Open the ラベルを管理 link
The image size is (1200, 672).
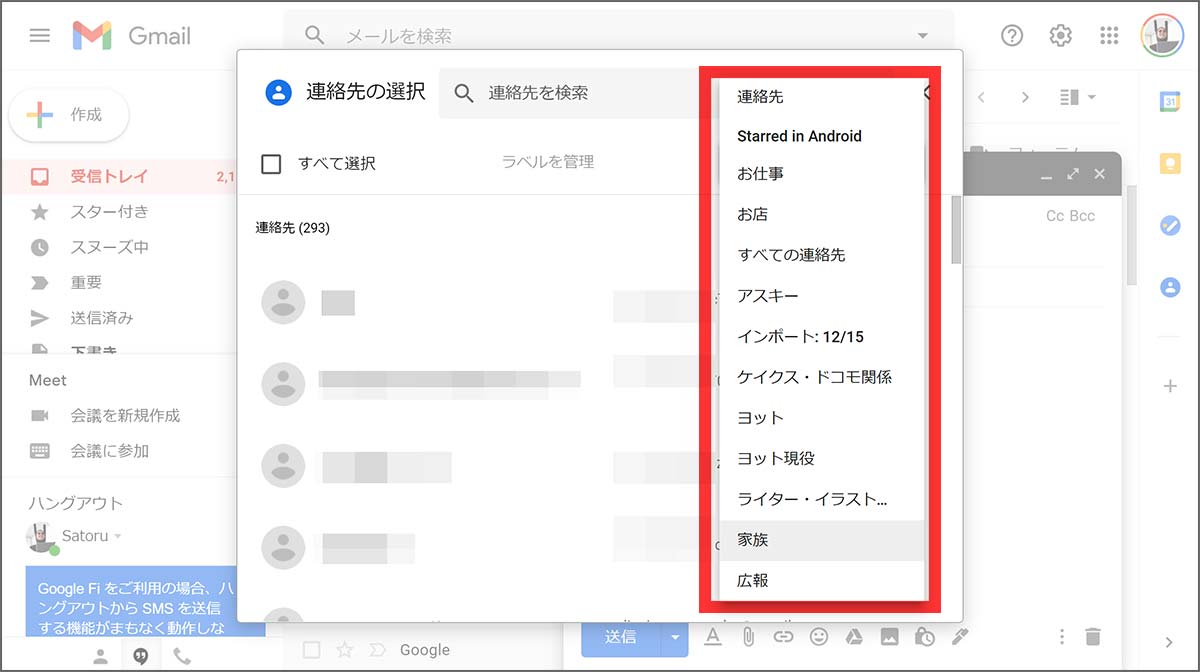coord(547,160)
